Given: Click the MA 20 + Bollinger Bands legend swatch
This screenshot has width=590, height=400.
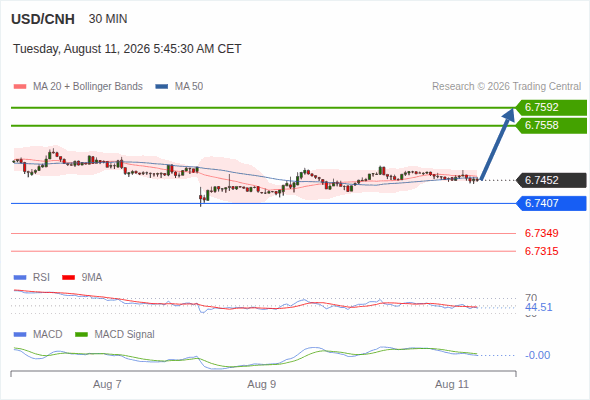Looking at the screenshot, I should pyautogui.click(x=20, y=87).
